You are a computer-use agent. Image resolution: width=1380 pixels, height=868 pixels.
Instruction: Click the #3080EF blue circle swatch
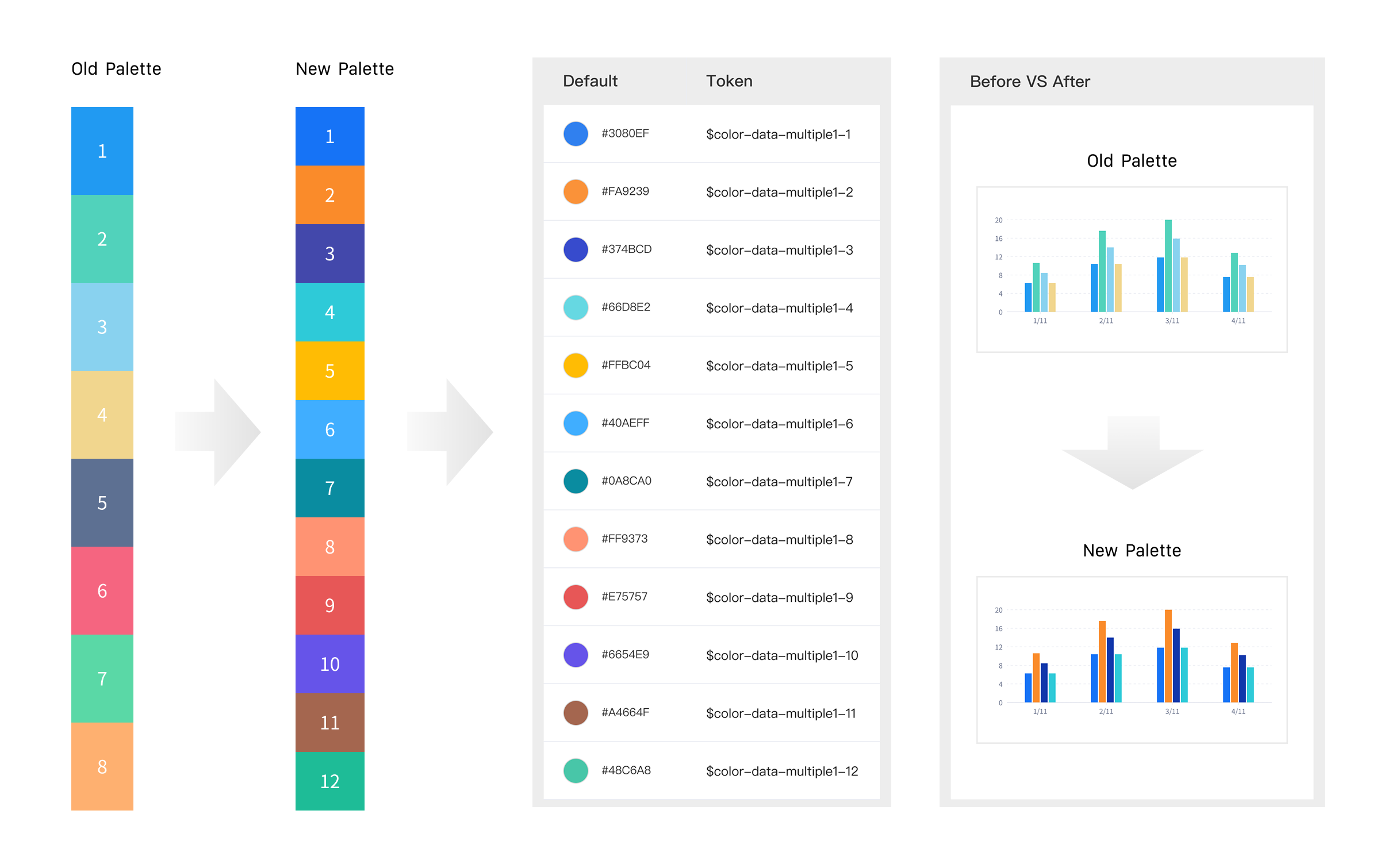pyautogui.click(x=576, y=134)
